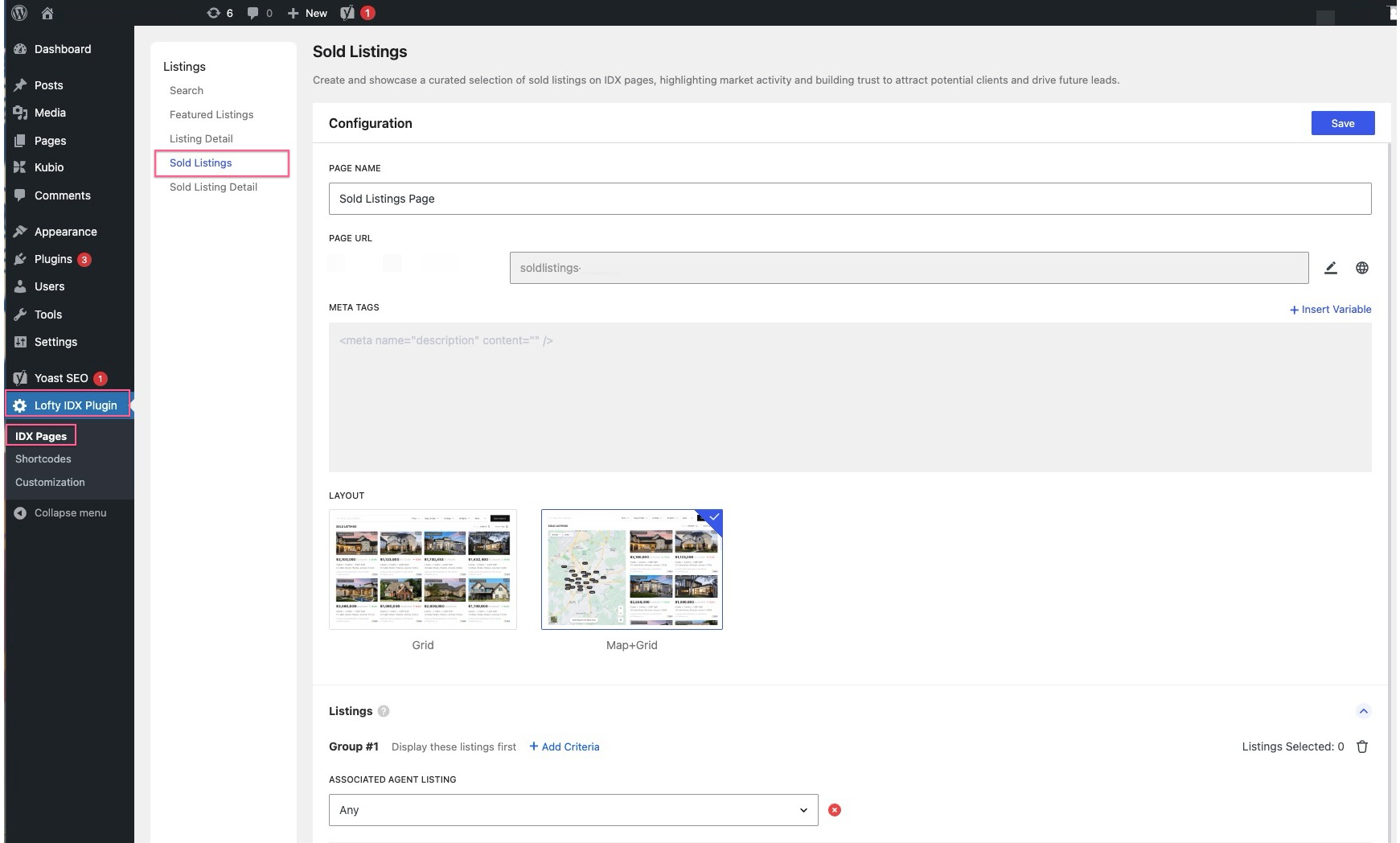Screen dimensions: 1400x843
Task: Click the Dashboard gauge icon
Action: point(20,49)
